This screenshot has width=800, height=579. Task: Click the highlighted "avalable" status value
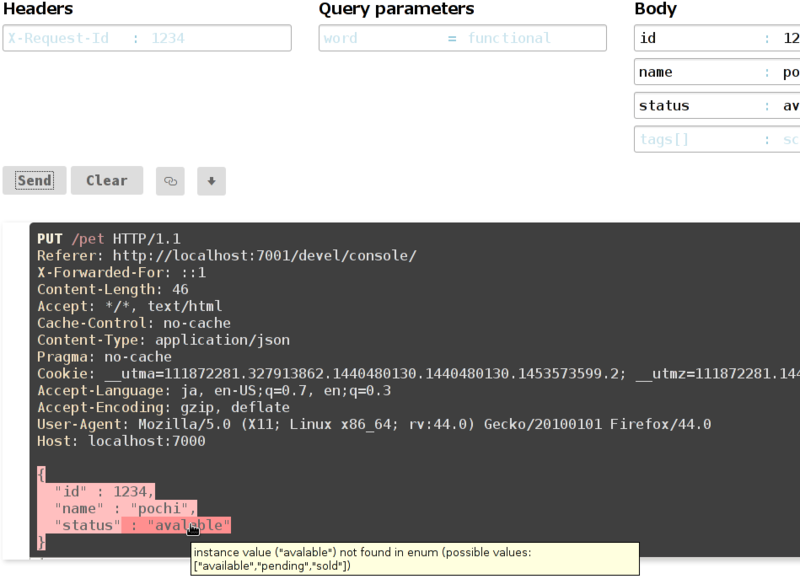tap(189, 525)
